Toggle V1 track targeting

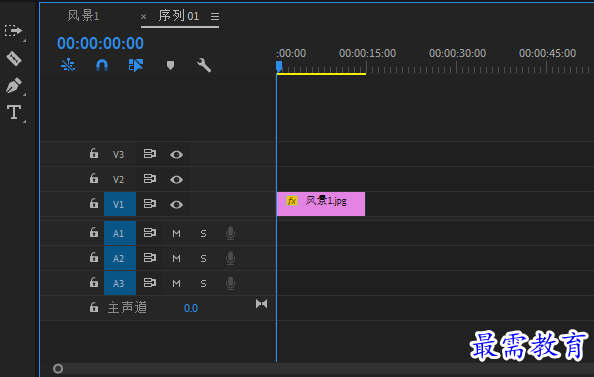(x=120, y=204)
